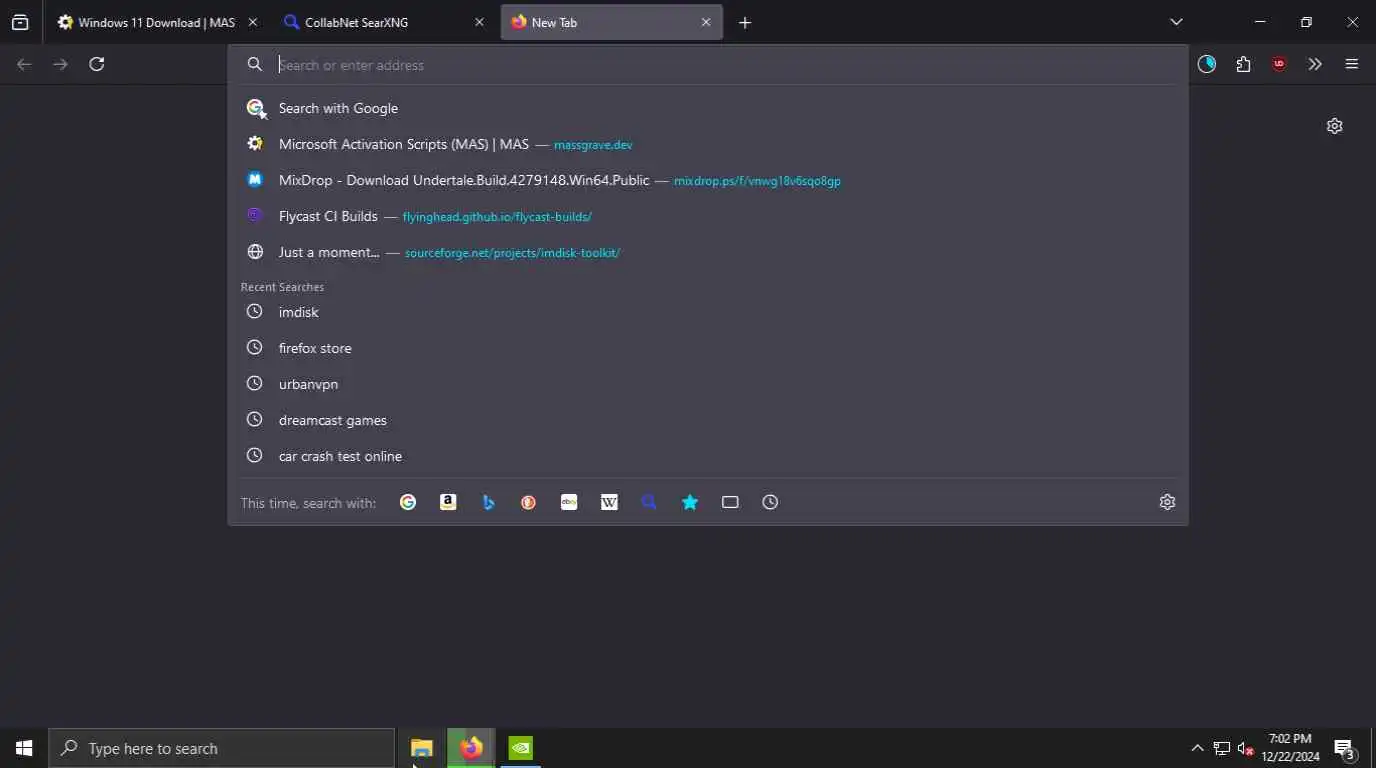Go forward with the forward arrow
This screenshot has width=1376, height=768.
tap(60, 64)
